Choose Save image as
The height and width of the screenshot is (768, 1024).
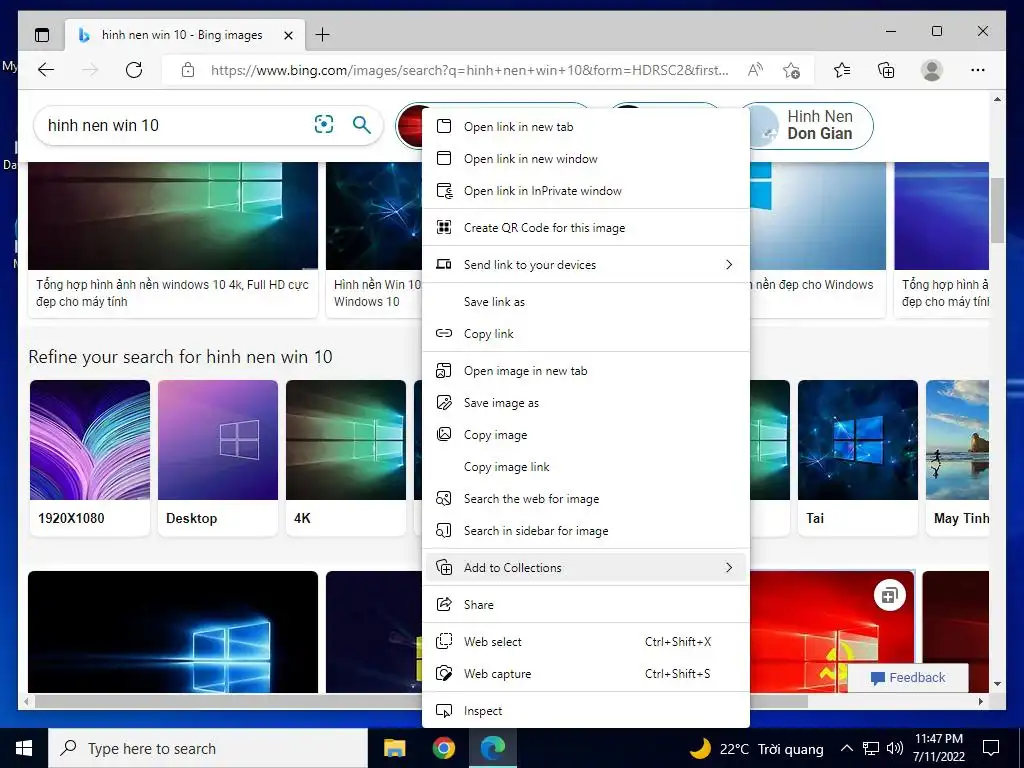coord(586,403)
